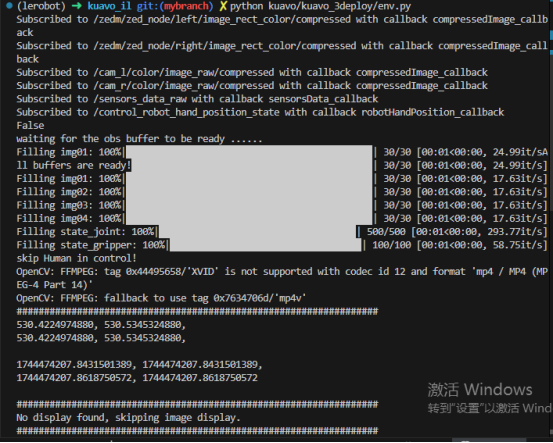Click the Filling state_gripper progress bar
553x443 pixels.
266,245
